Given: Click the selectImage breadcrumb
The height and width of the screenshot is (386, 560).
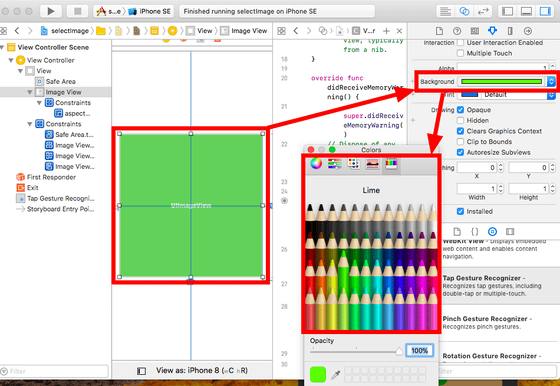Looking at the screenshot, I should [x=65, y=31].
